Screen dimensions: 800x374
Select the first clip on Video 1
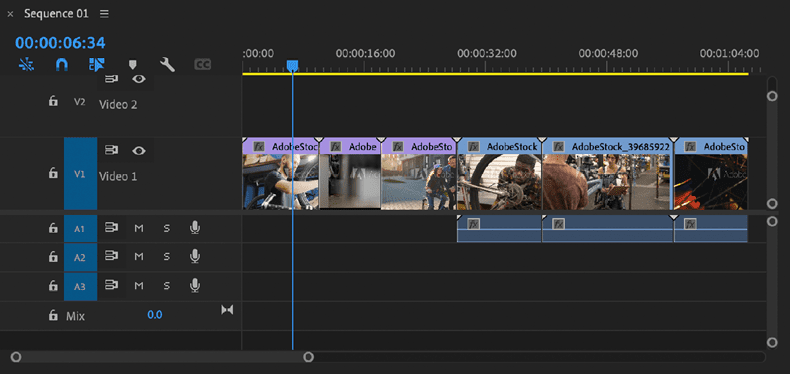coord(281,174)
